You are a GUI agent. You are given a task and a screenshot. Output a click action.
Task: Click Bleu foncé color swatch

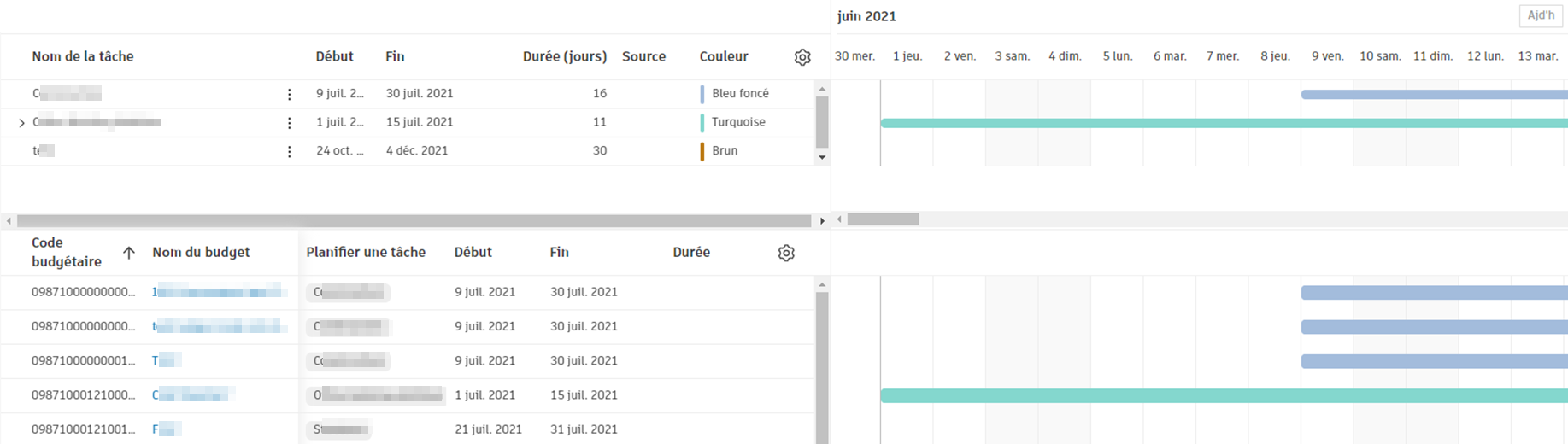click(x=702, y=94)
